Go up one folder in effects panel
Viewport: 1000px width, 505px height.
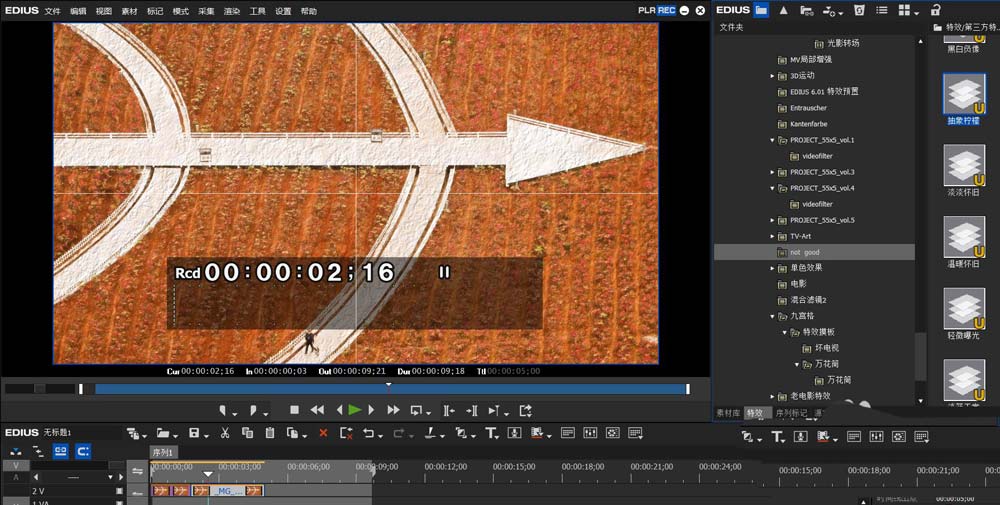[x=784, y=10]
